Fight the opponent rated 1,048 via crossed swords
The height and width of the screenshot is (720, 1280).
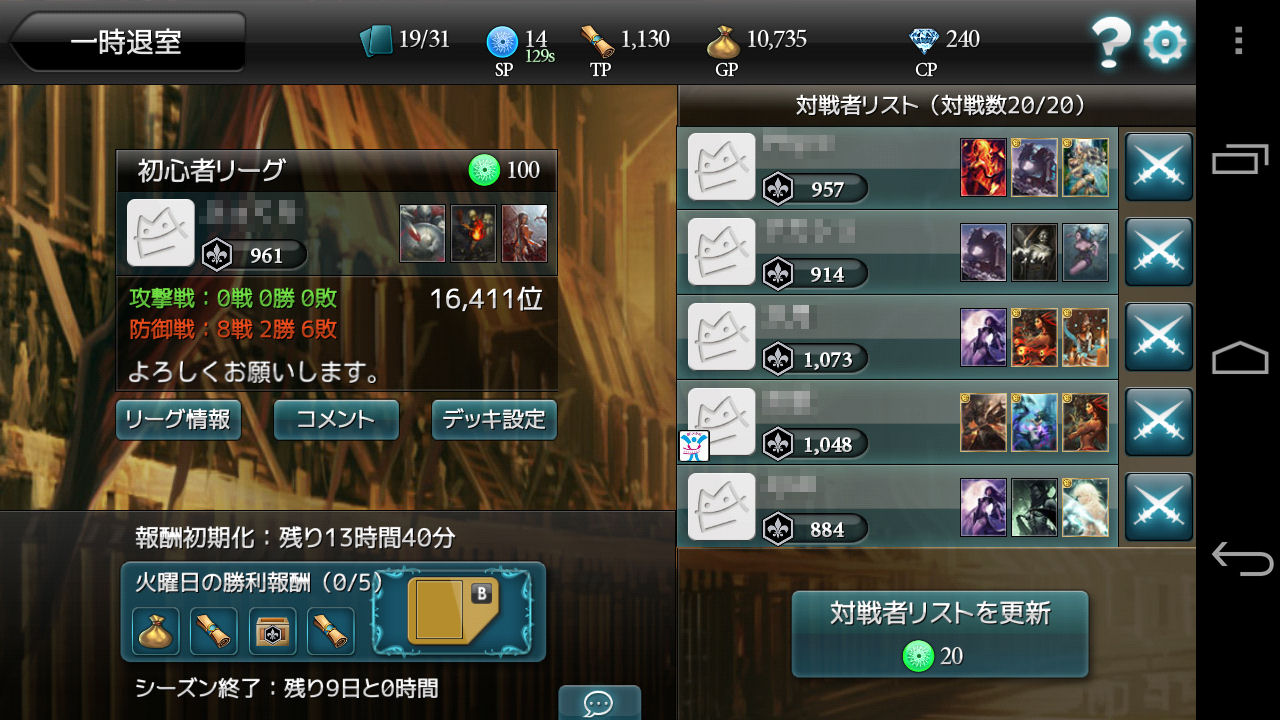pos(1159,422)
